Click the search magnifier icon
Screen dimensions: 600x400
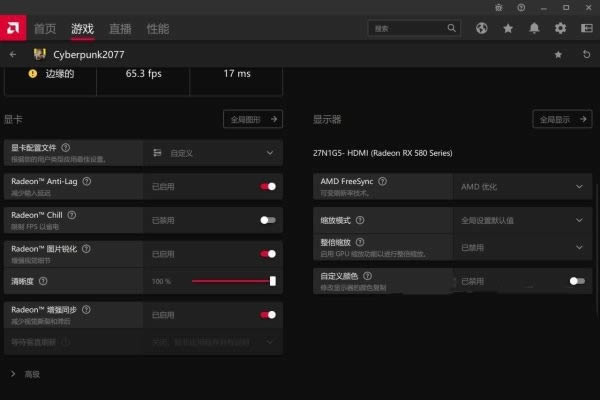click(x=452, y=28)
